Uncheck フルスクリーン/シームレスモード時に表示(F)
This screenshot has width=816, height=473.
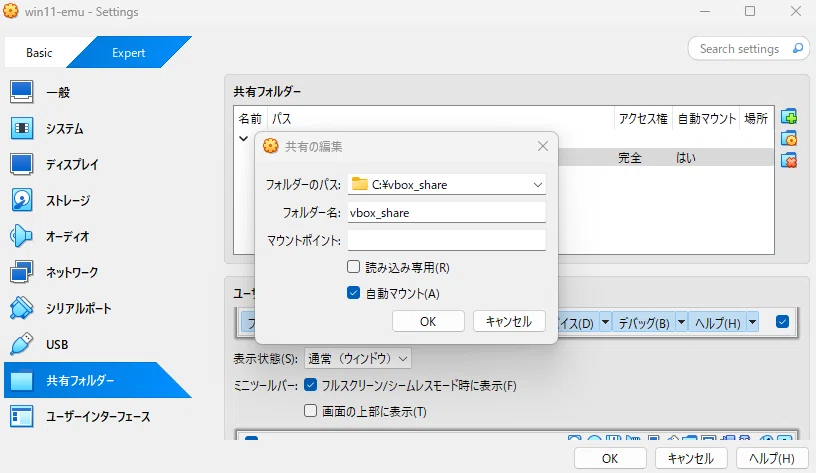tap(310, 385)
